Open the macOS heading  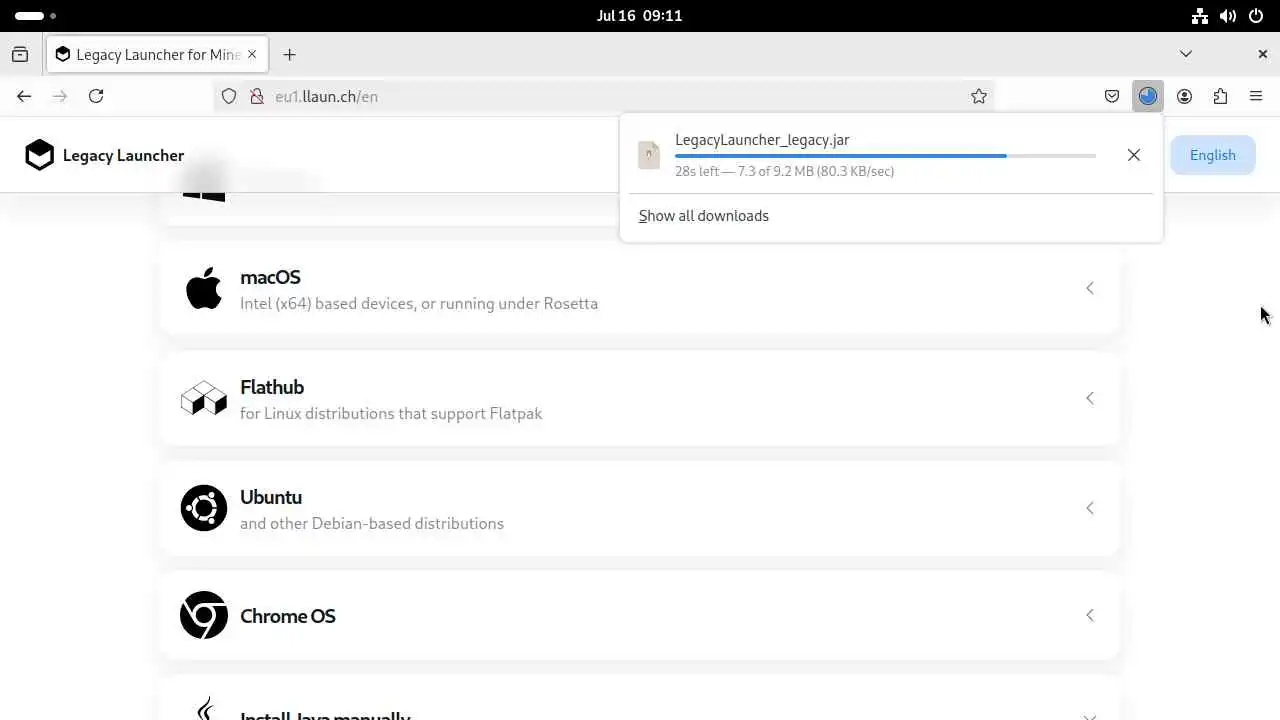click(270, 277)
